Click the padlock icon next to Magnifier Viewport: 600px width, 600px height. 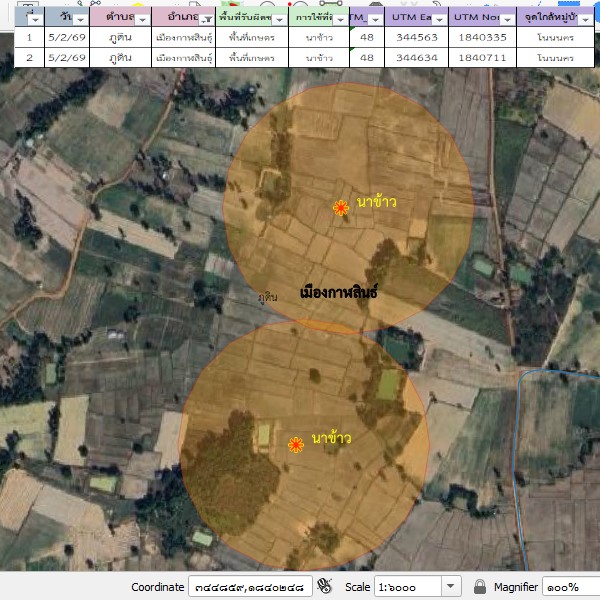point(480,587)
